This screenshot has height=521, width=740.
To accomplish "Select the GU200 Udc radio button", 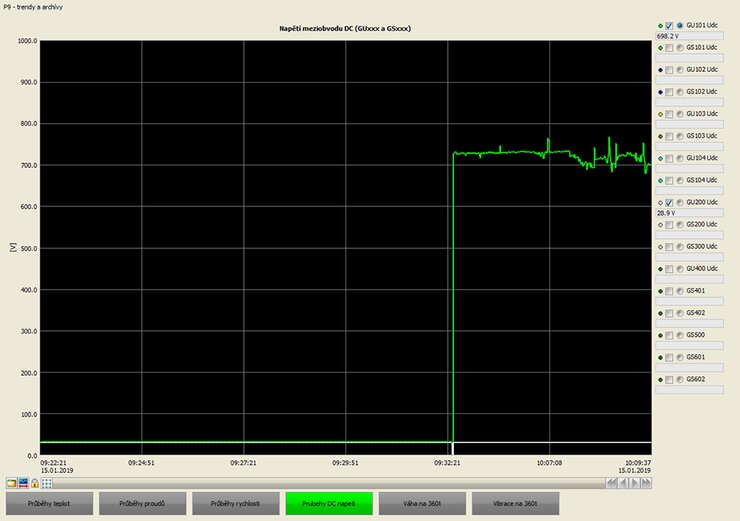I will click(680, 203).
